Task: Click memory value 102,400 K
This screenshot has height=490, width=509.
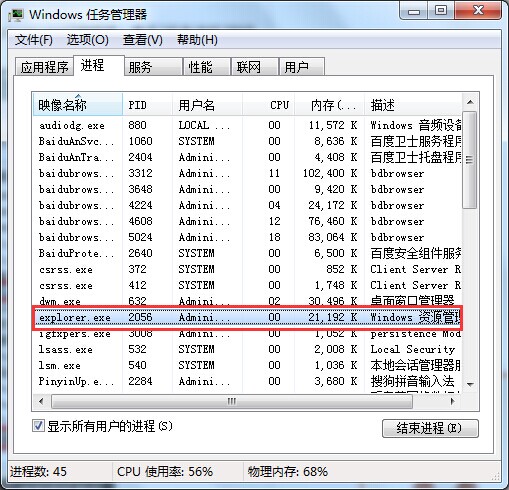Action: coord(330,173)
